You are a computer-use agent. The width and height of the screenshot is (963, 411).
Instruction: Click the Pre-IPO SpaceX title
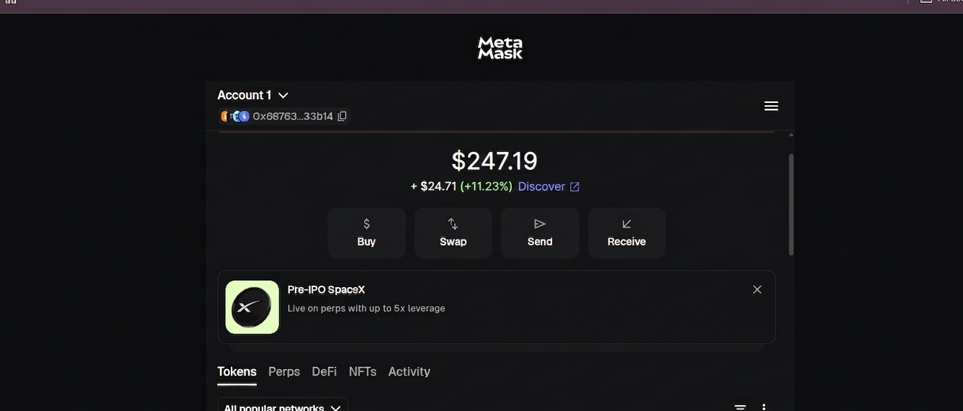tap(326, 290)
